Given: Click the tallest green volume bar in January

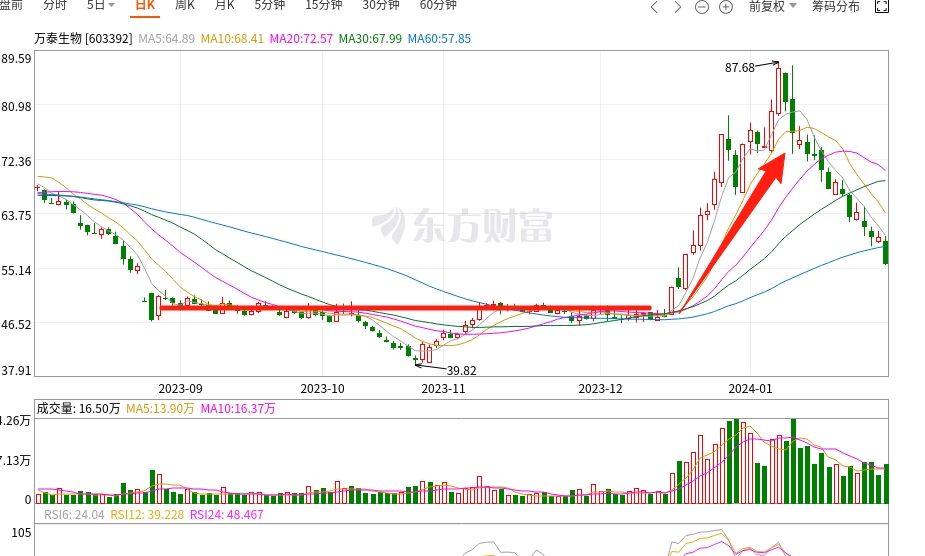Looking at the screenshot, I should pos(793,461).
